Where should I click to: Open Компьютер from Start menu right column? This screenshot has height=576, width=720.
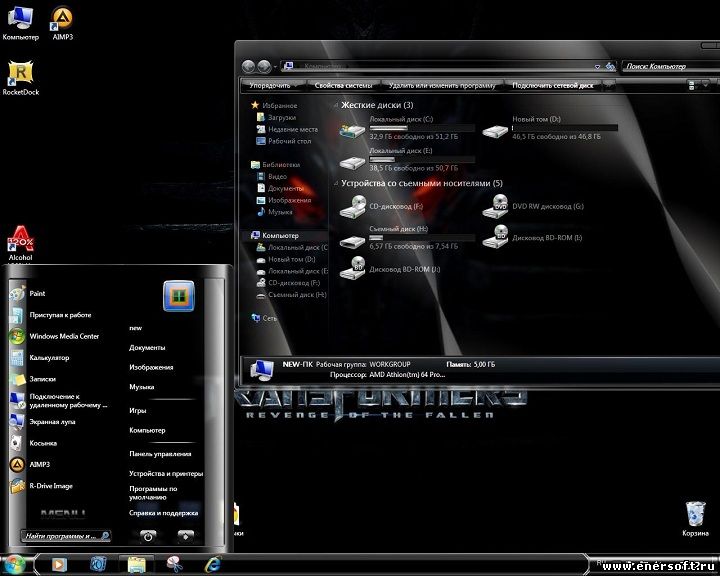click(147, 430)
